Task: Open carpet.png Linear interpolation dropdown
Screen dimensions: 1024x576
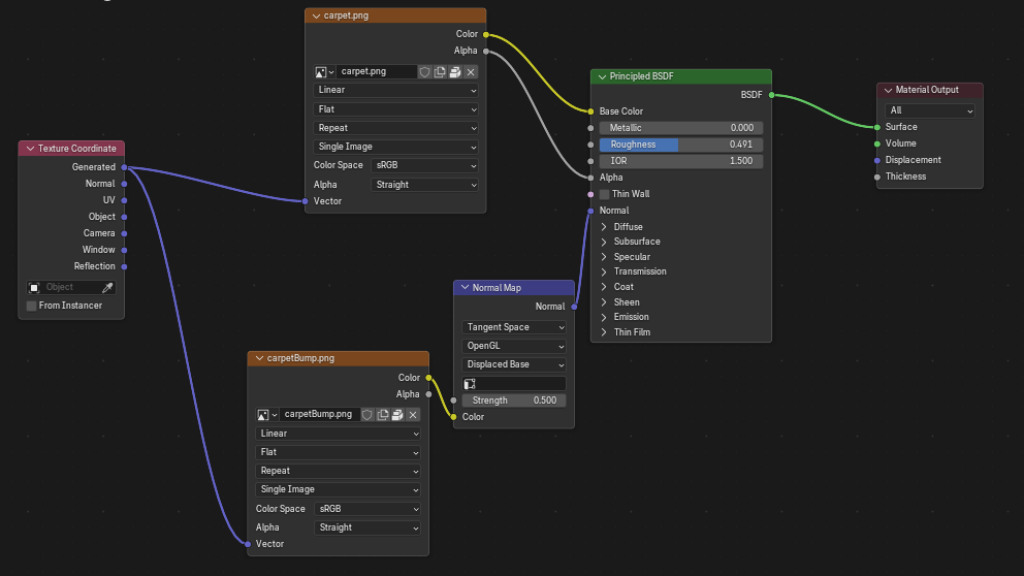Action: tap(396, 90)
